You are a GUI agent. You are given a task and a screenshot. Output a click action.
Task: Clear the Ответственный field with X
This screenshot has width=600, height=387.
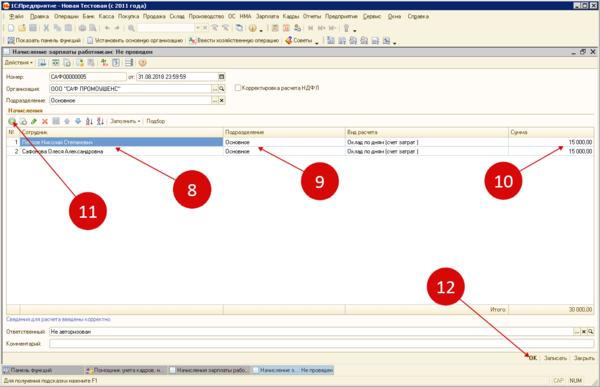584,332
